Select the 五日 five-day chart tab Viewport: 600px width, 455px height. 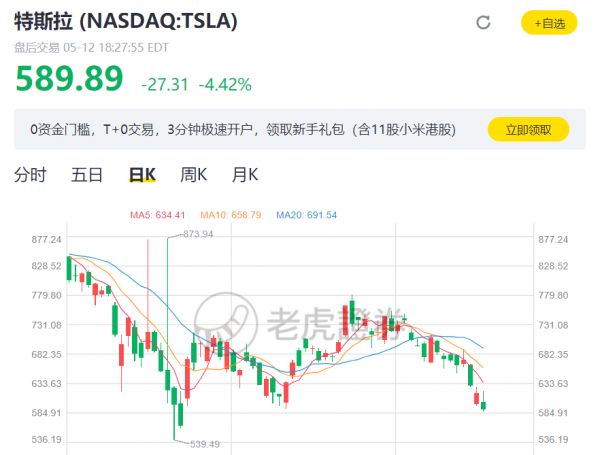pos(87,175)
